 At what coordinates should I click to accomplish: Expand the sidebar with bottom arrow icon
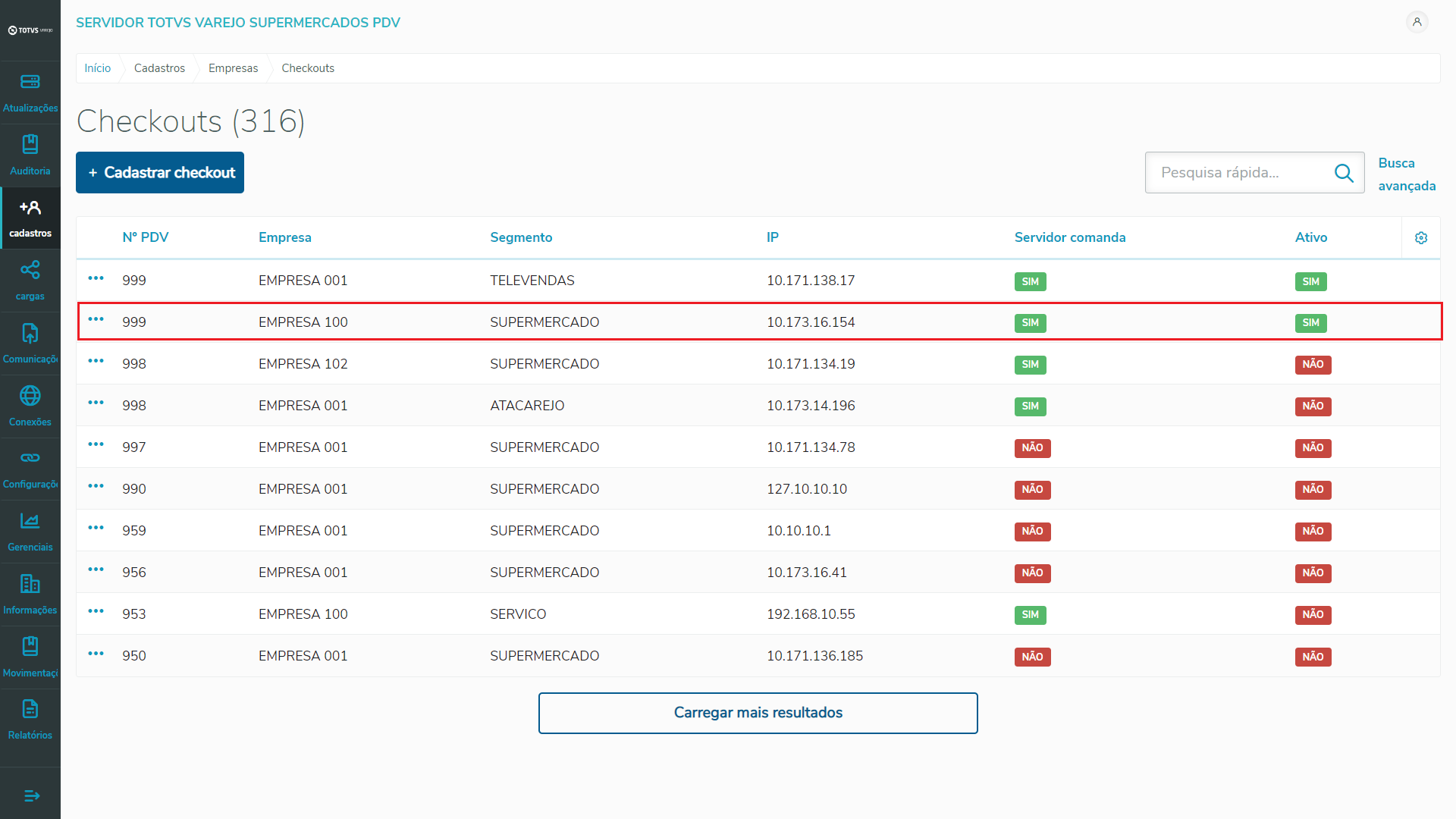tap(31, 795)
